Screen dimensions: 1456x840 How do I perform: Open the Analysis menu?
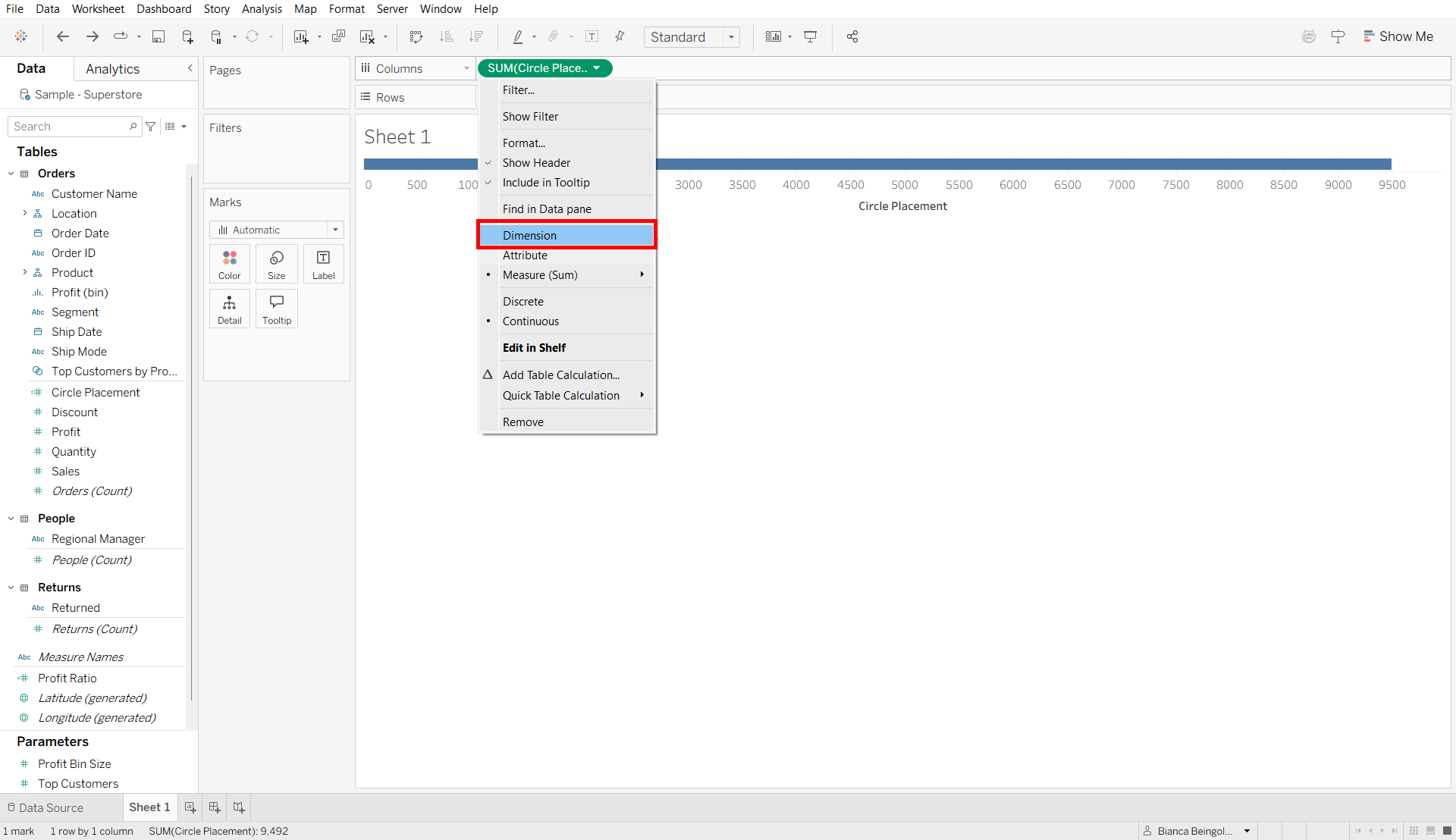click(262, 9)
